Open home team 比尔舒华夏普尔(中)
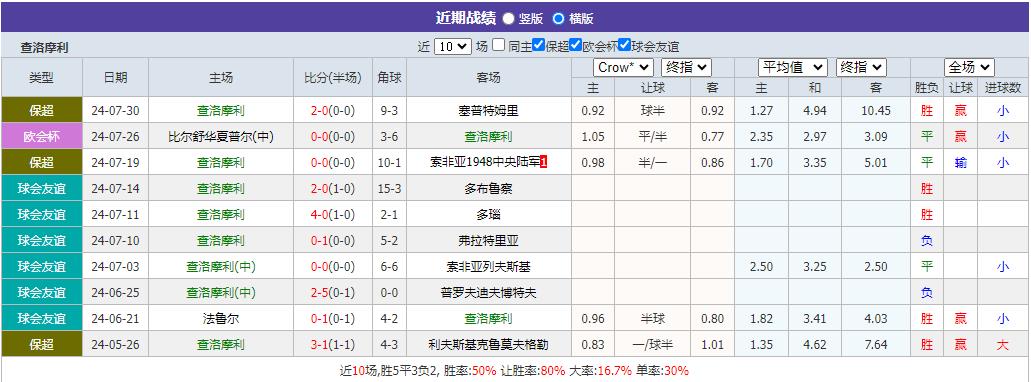The width and height of the screenshot is (1031, 382). pos(221,137)
